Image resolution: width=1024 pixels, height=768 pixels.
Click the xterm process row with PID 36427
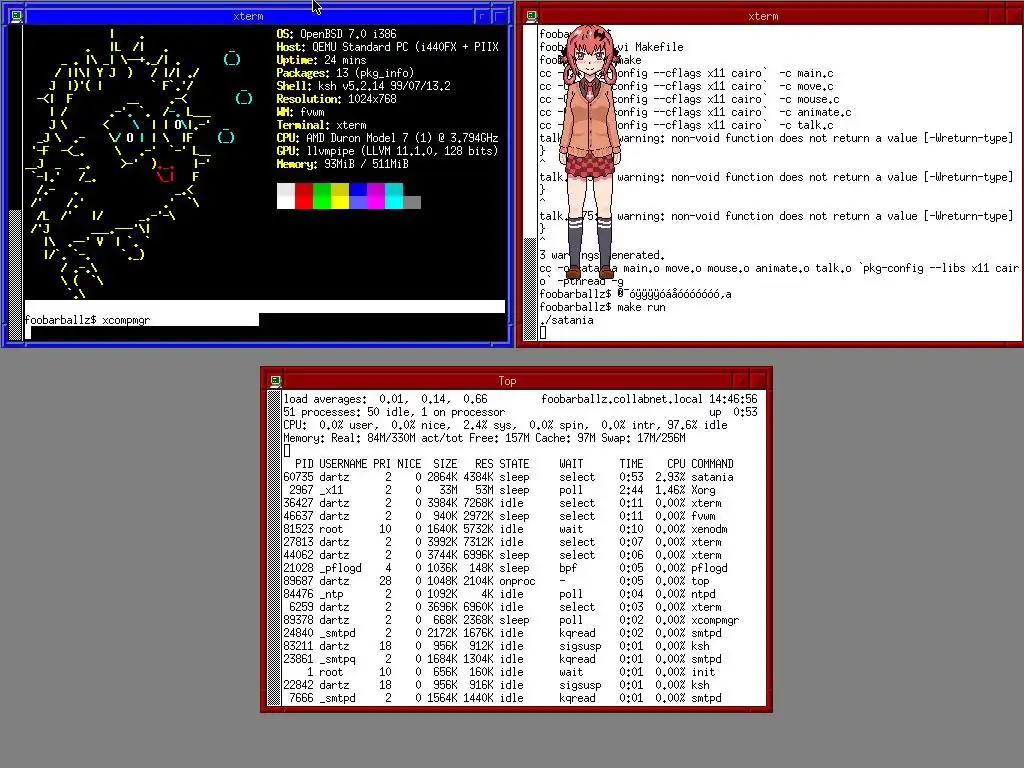(502, 503)
